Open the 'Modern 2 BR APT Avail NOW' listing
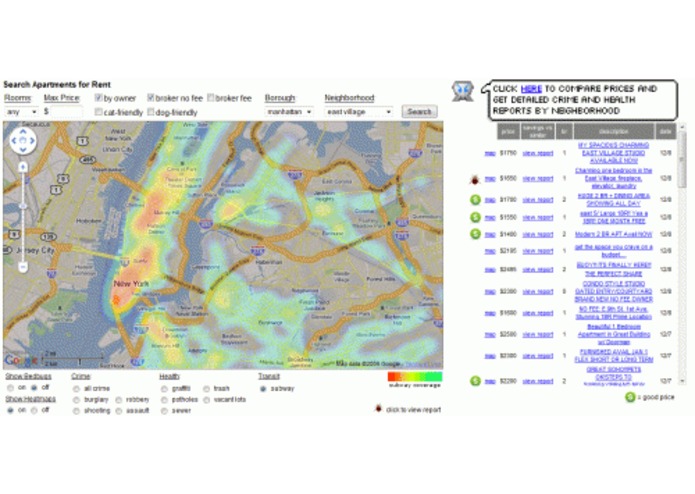The image size is (695, 494). (613, 234)
